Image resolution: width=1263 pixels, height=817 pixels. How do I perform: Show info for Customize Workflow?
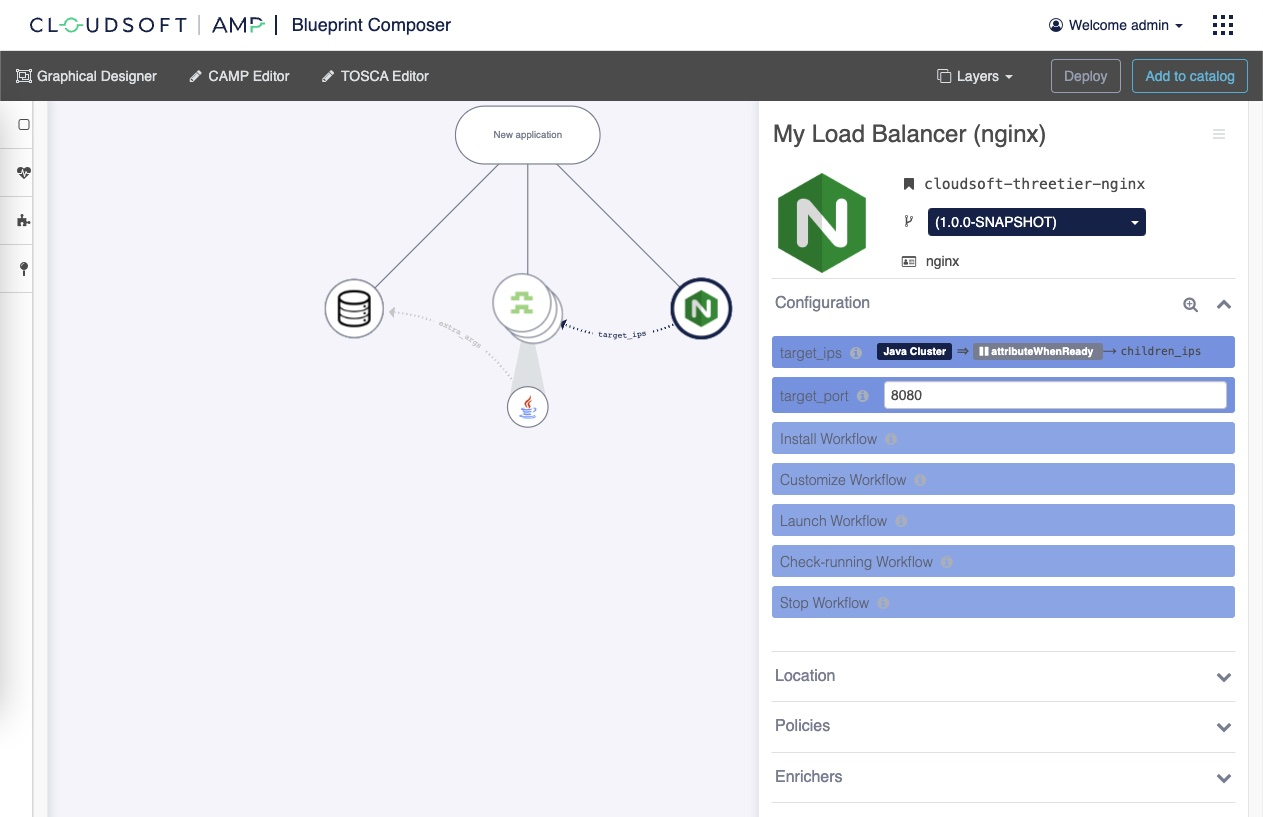point(920,480)
